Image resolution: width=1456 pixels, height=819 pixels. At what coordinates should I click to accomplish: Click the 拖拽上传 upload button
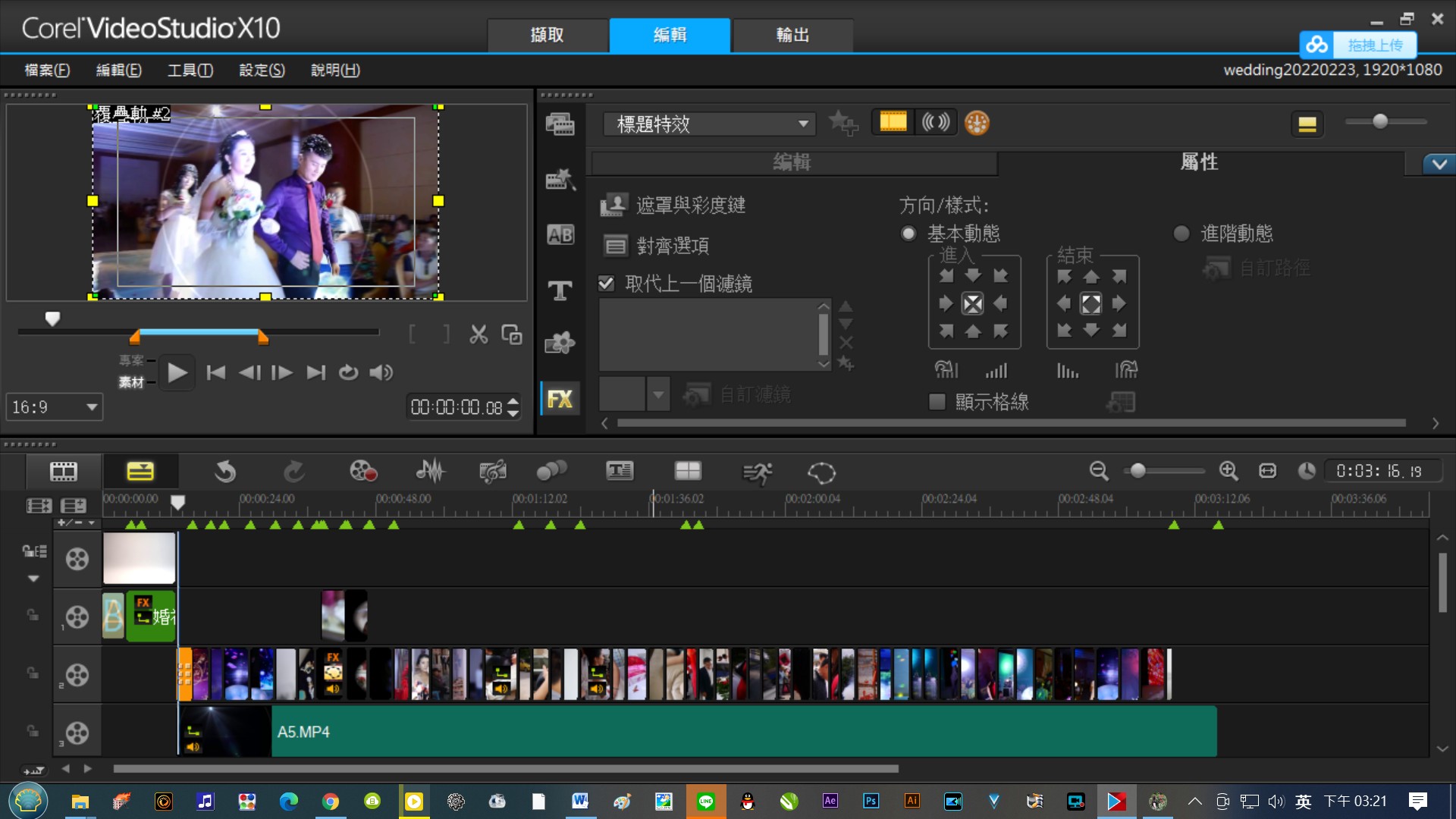pyautogui.click(x=1358, y=45)
